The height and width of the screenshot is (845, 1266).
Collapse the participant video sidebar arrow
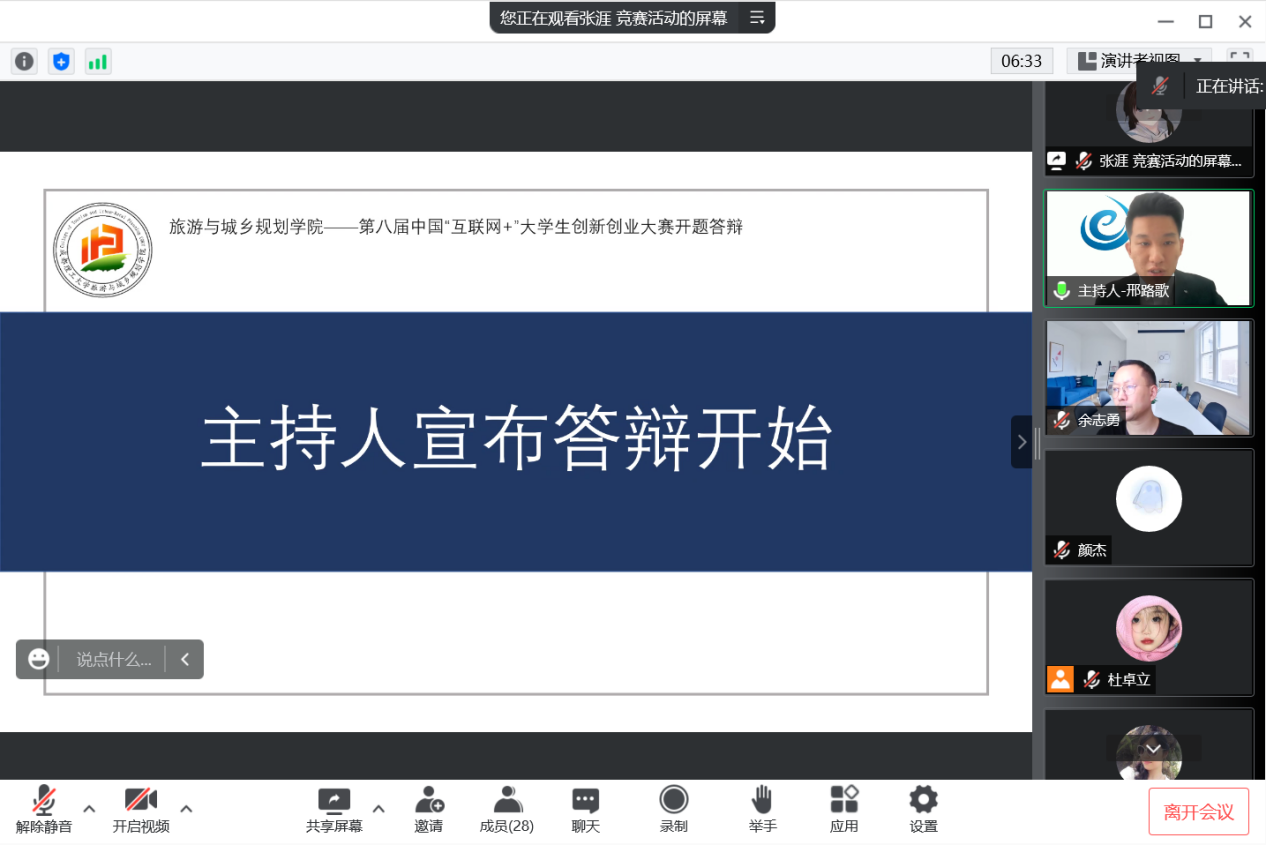coord(1021,442)
